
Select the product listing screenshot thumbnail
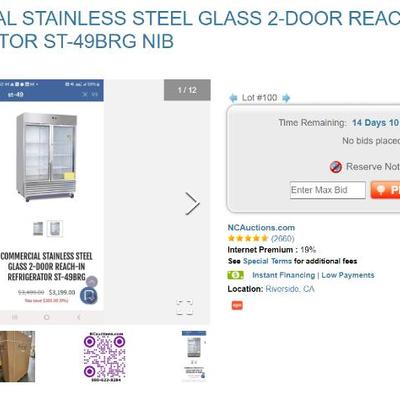point(194,356)
